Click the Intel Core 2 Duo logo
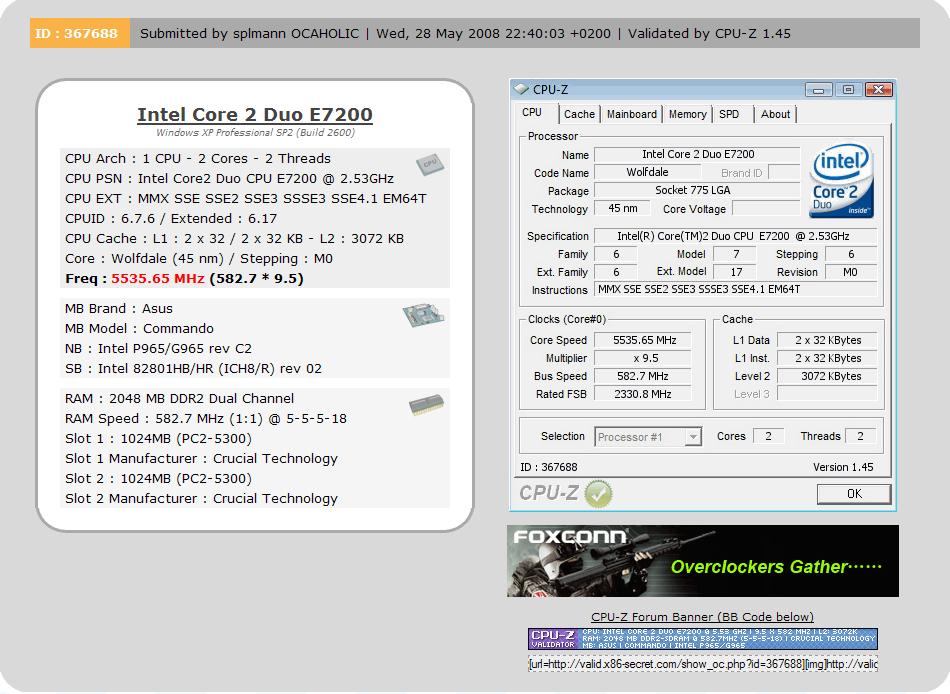Viewport: 950px width, 694px height. tap(841, 180)
